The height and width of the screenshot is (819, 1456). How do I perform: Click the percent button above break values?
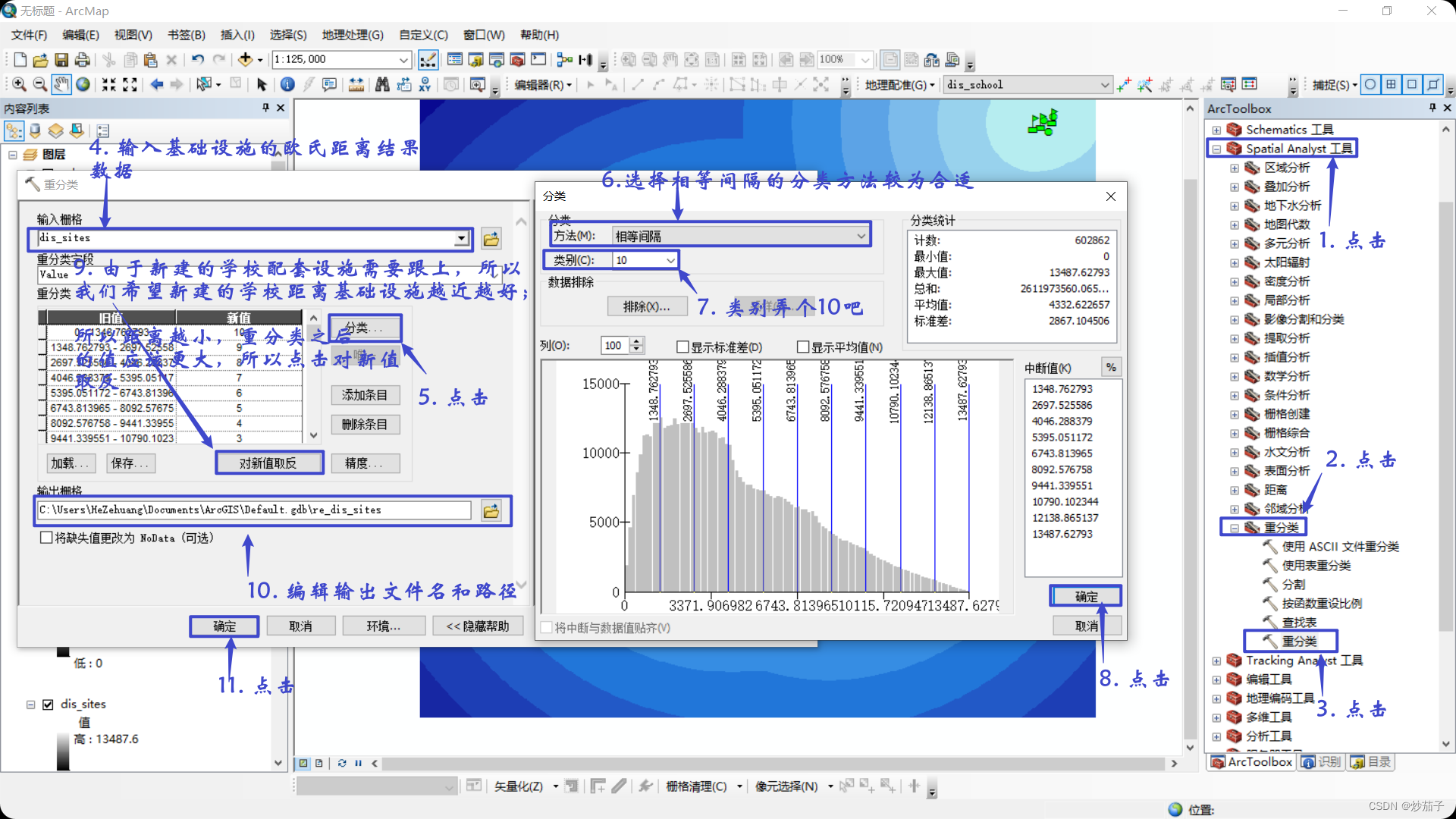(x=1111, y=368)
